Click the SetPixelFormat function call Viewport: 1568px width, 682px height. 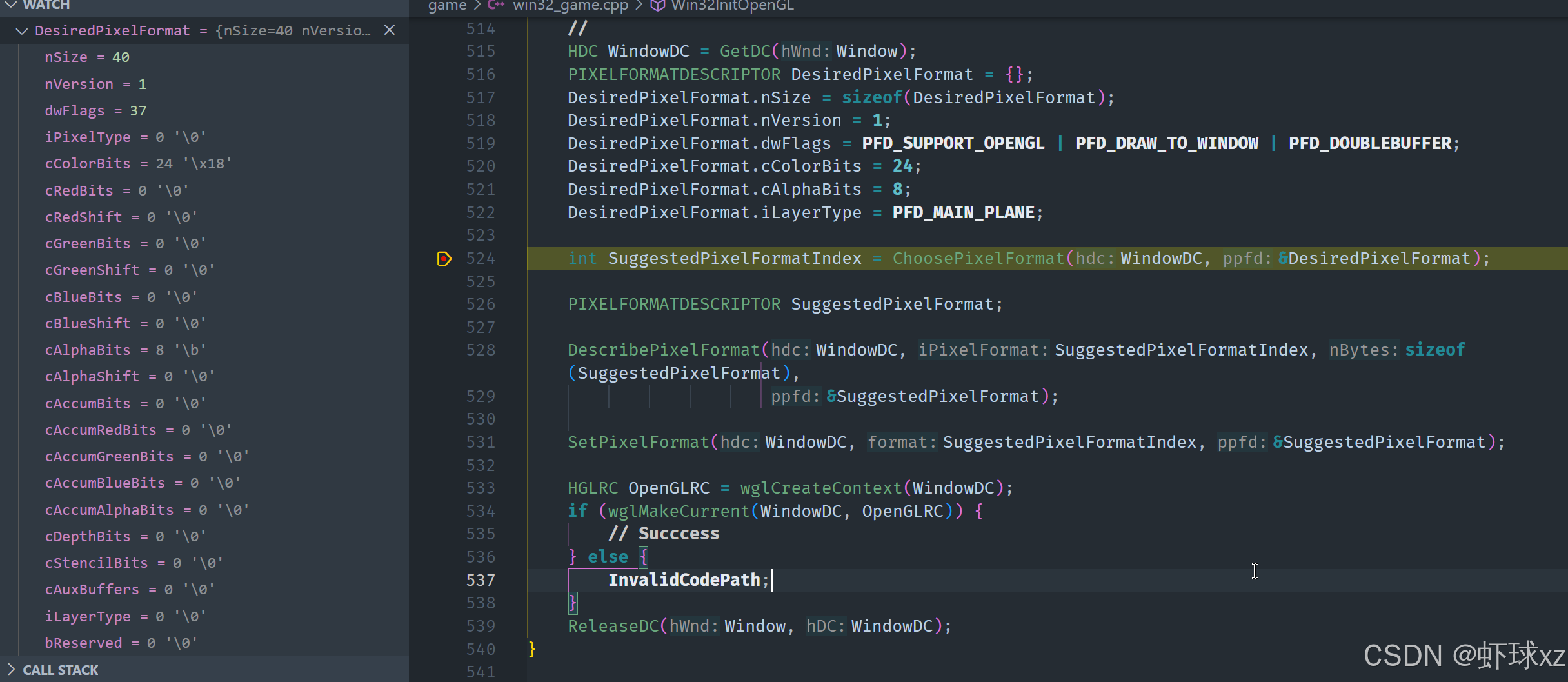(638, 443)
